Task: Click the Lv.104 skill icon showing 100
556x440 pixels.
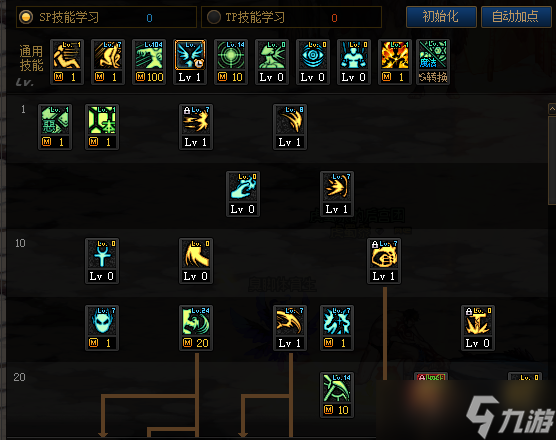Action: coord(149,62)
